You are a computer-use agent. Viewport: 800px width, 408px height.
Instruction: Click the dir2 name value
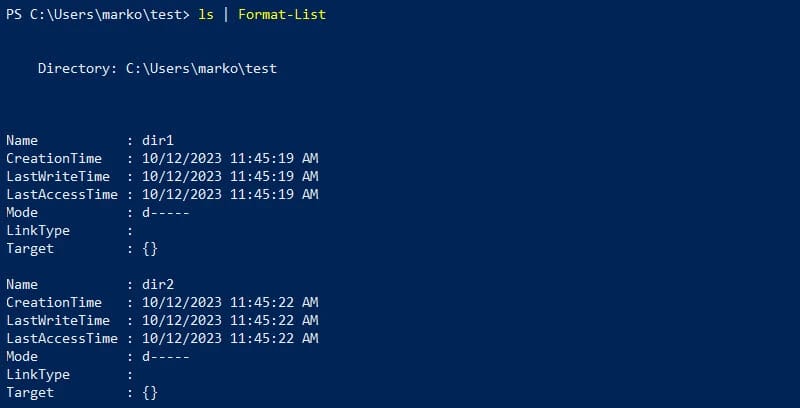point(158,285)
